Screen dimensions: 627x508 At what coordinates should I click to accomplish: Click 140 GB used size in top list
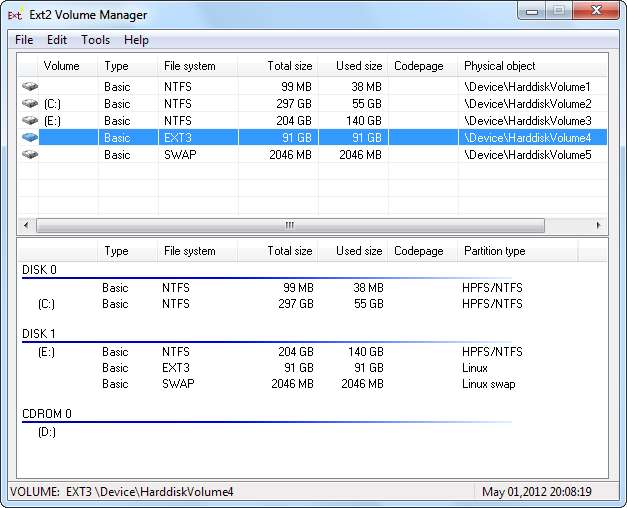(364, 121)
